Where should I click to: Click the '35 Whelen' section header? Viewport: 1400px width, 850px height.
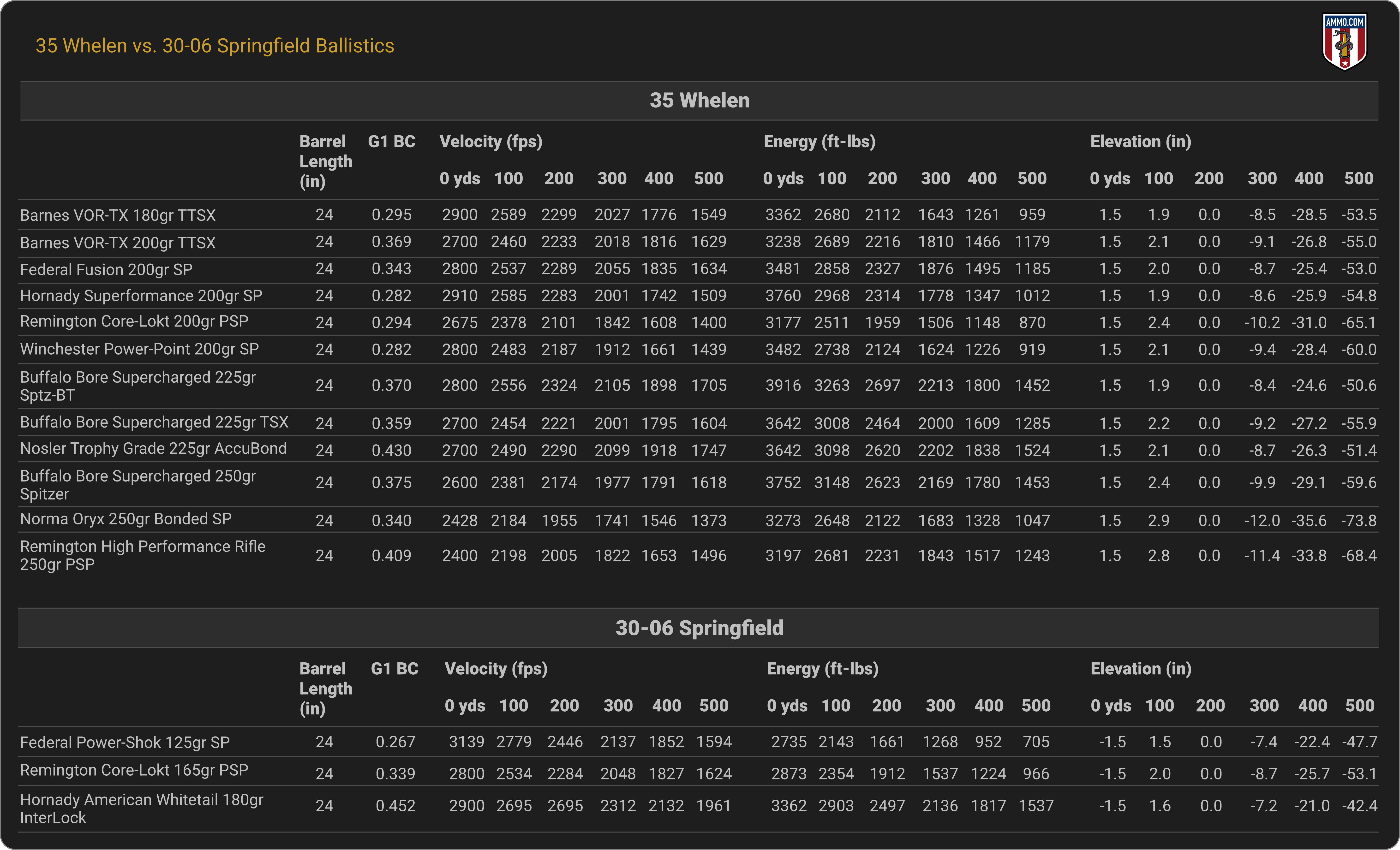click(700, 101)
